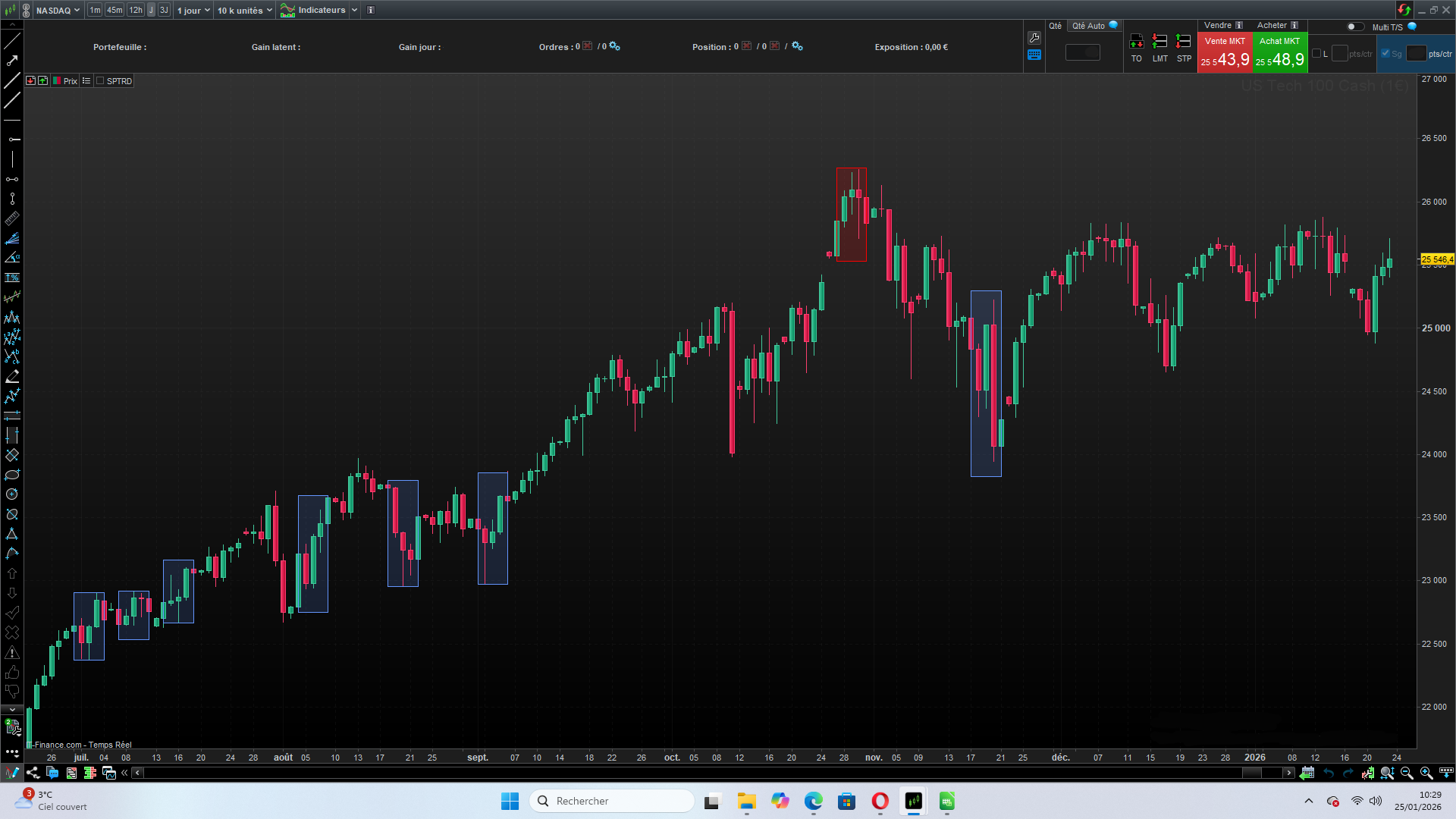Viewport: 1456px width, 819px height.
Task: Open trading settings wrench icon
Action: coord(1034,38)
